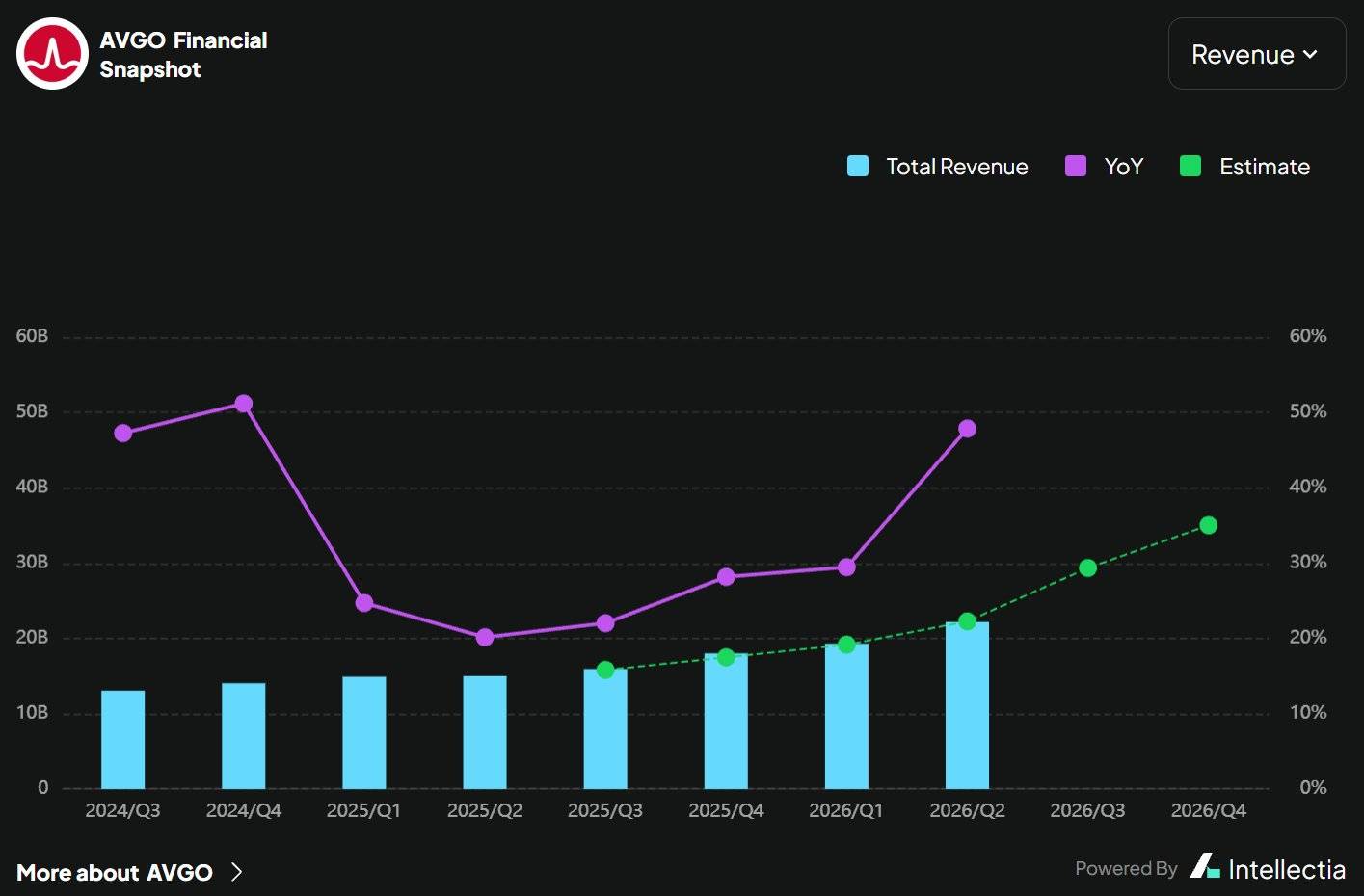Click the green Estimate point for 2026/Q1

(846, 645)
